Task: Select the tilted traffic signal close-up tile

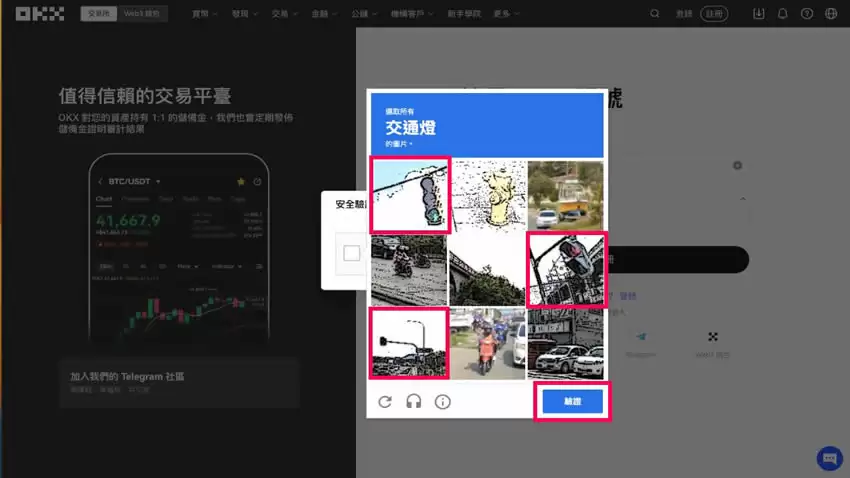Action: tap(565, 270)
